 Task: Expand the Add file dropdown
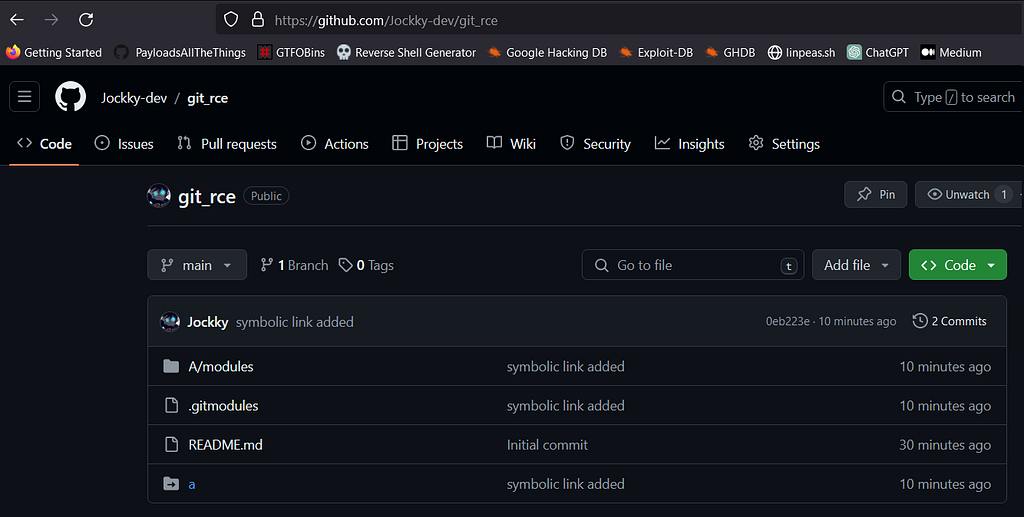(856, 265)
